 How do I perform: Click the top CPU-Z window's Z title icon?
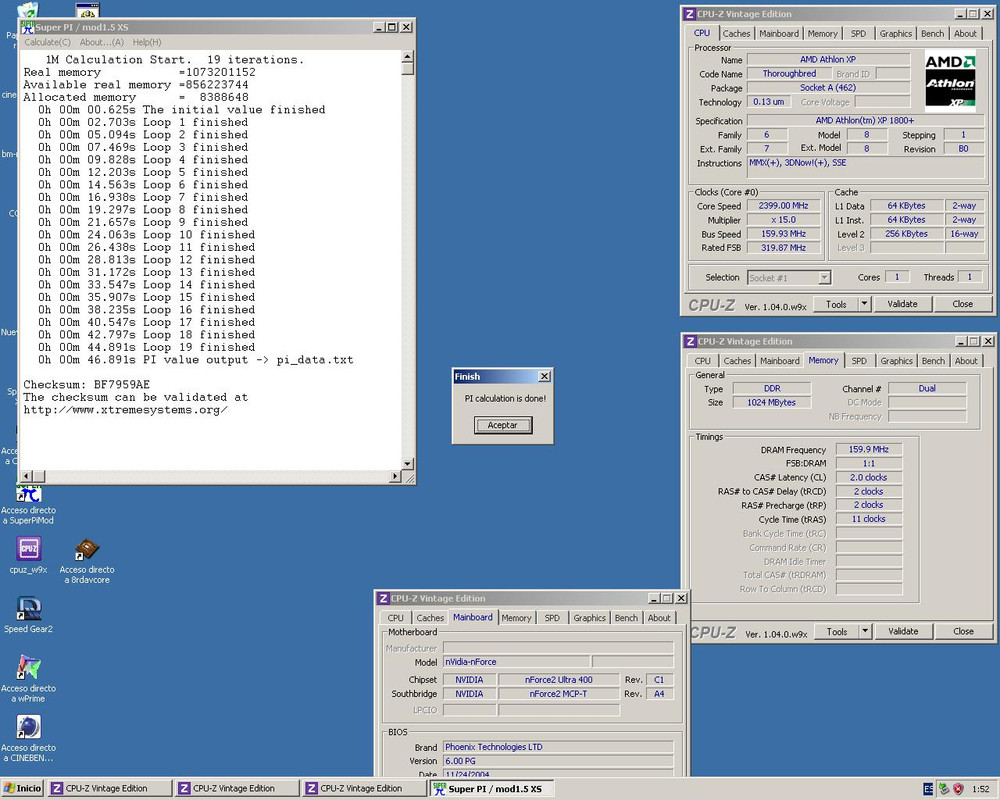pyautogui.click(x=689, y=14)
